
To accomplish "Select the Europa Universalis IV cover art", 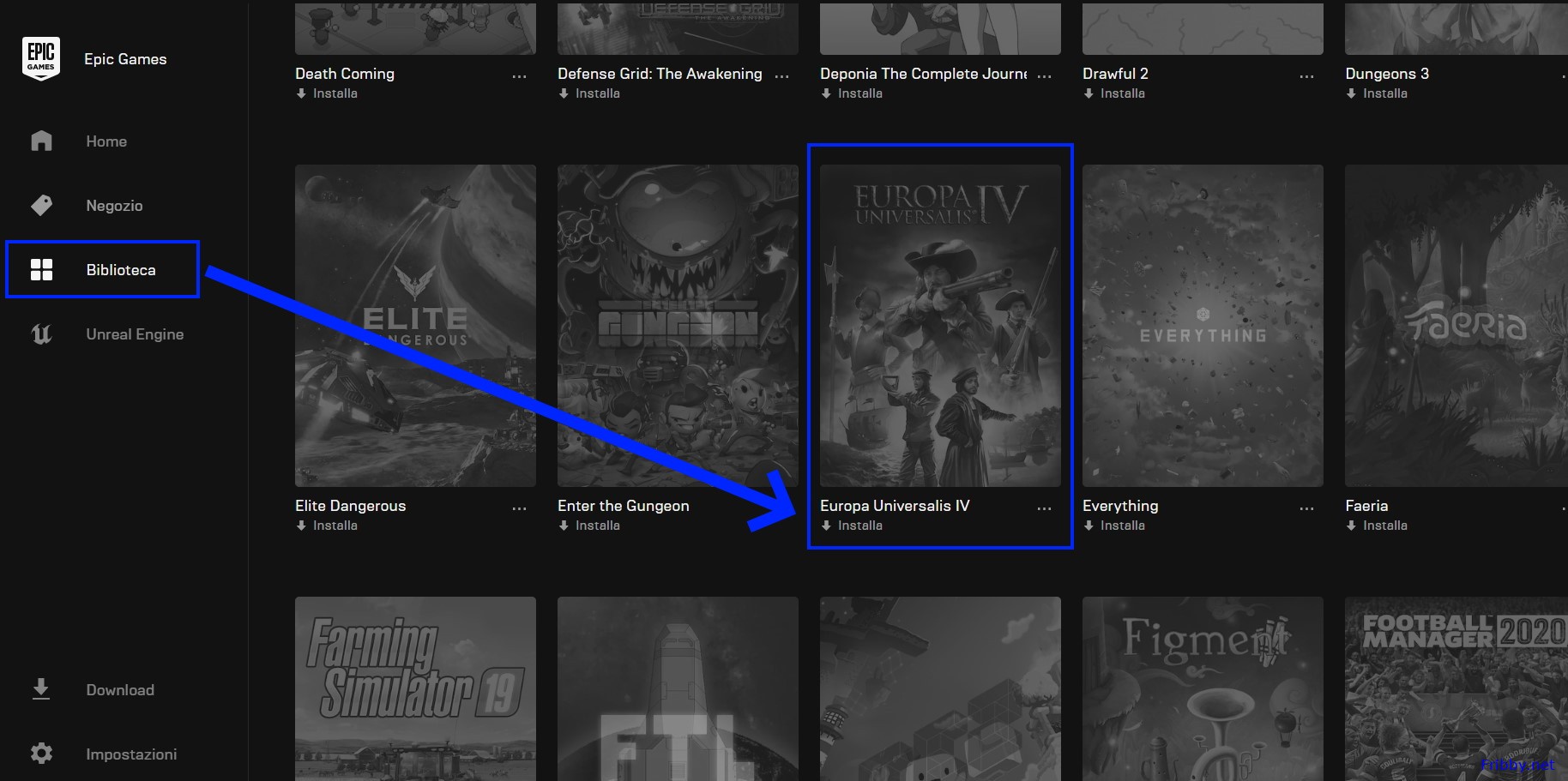I will click(x=940, y=326).
